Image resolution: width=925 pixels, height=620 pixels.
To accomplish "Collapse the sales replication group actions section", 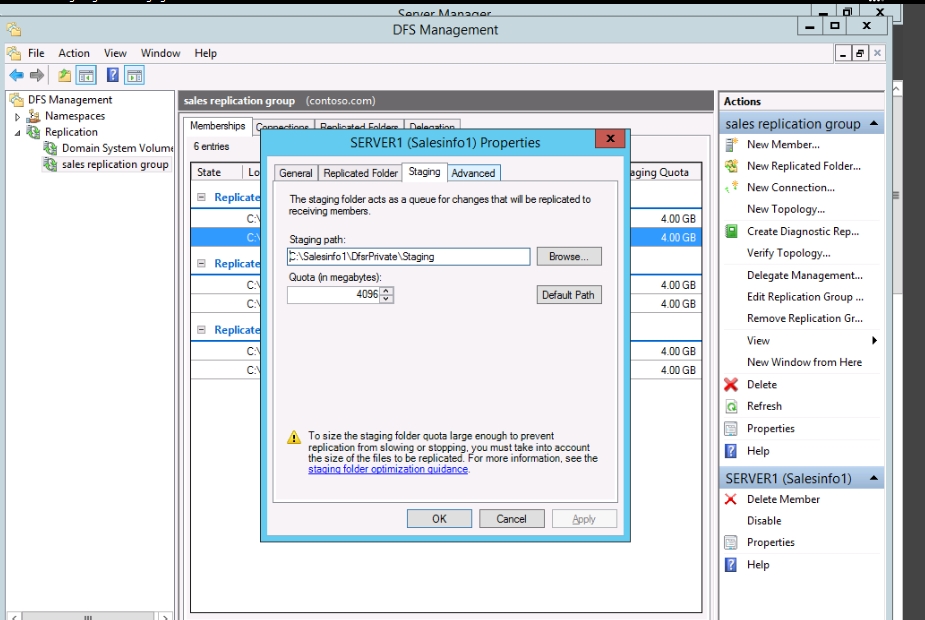I will coord(875,124).
